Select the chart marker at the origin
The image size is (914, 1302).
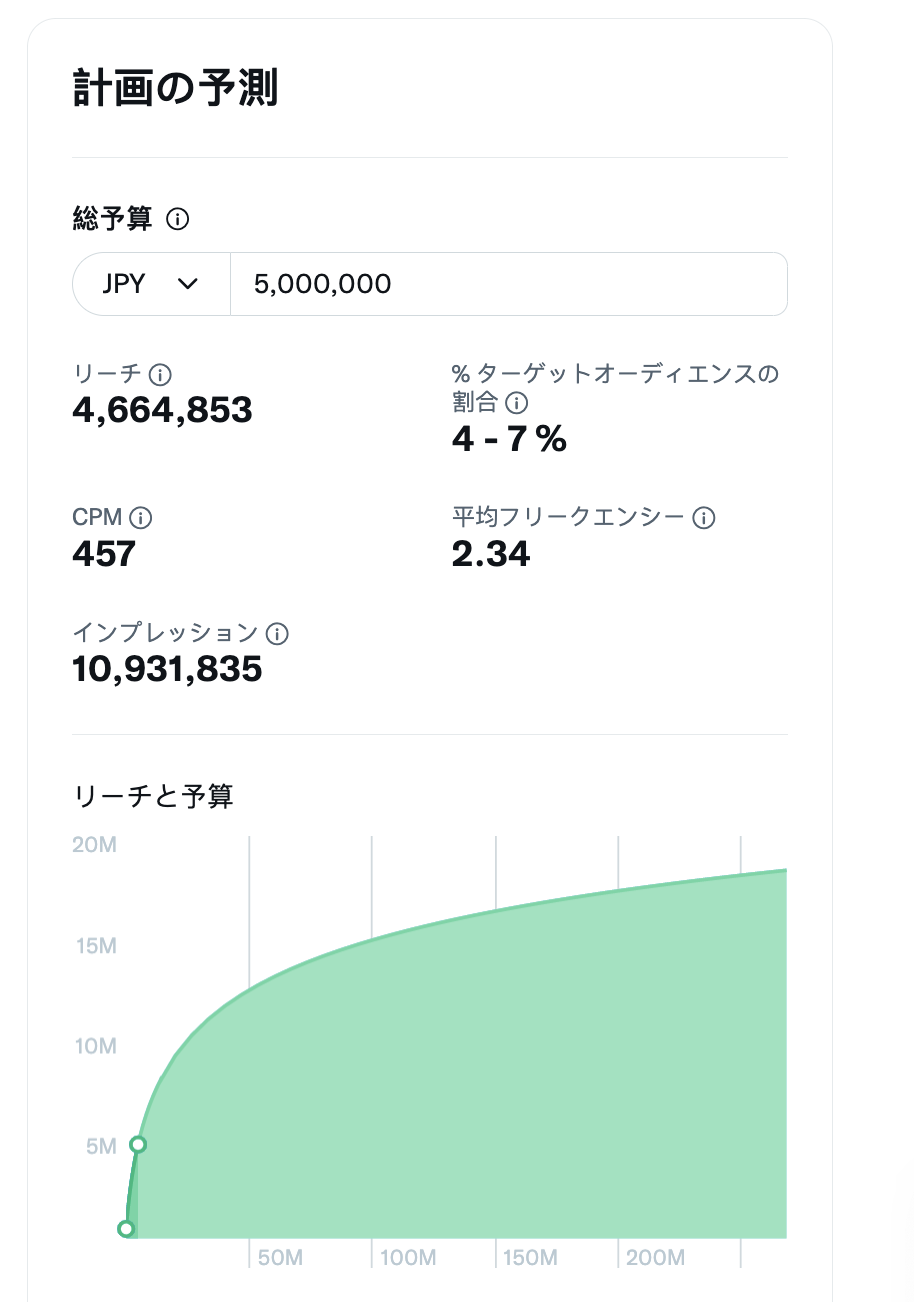click(x=126, y=1229)
